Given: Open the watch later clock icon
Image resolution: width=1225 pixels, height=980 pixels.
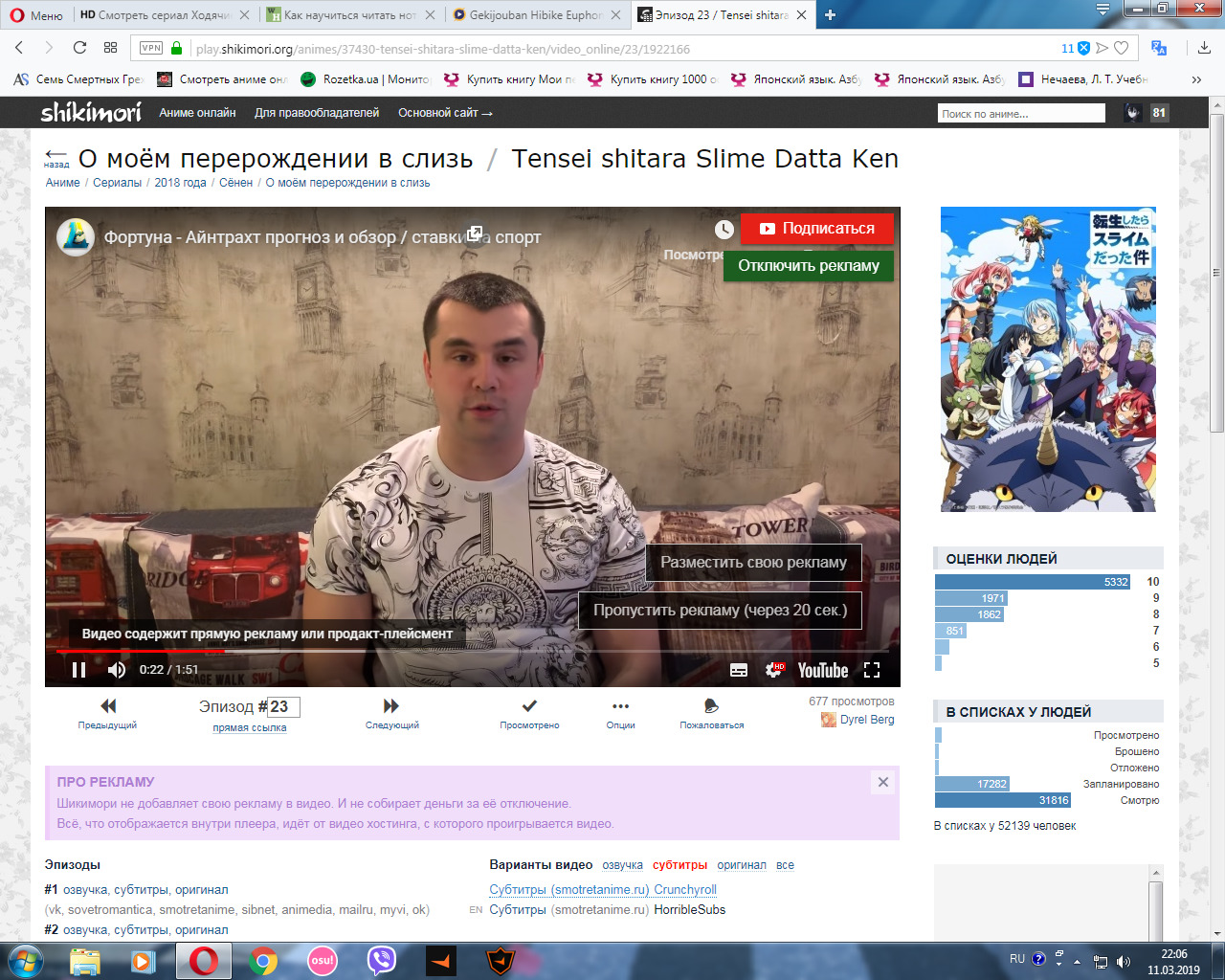Looking at the screenshot, I should pos(724,230).
